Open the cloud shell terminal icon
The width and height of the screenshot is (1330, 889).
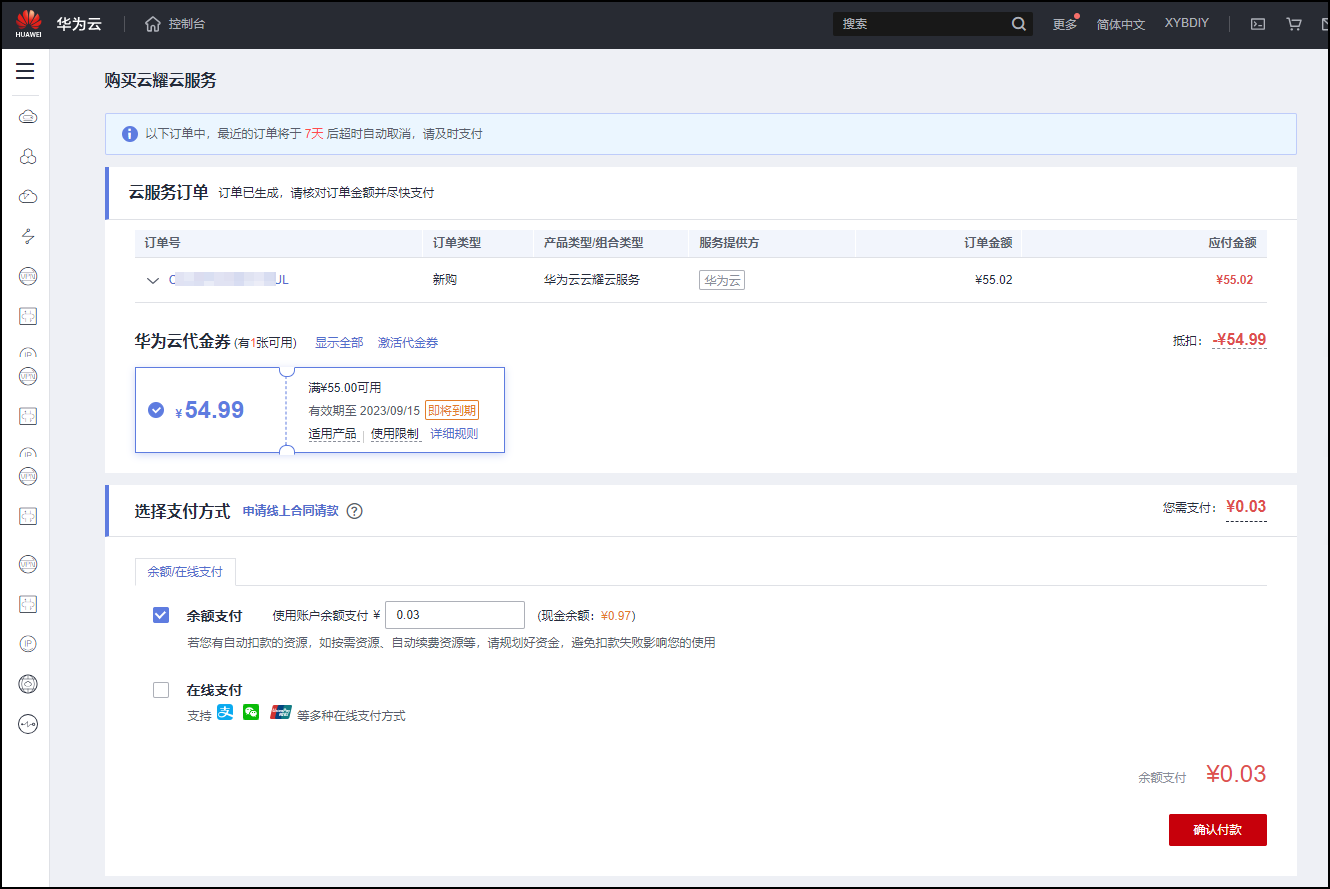pyautogui.click(x=1259, y=24)
